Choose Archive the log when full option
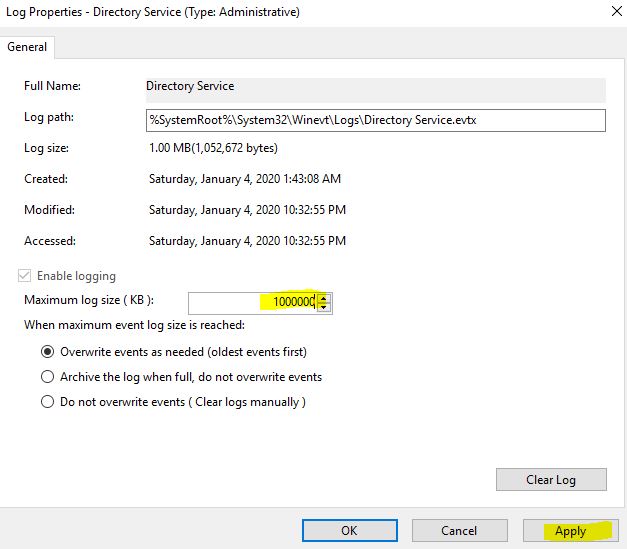 47,377
